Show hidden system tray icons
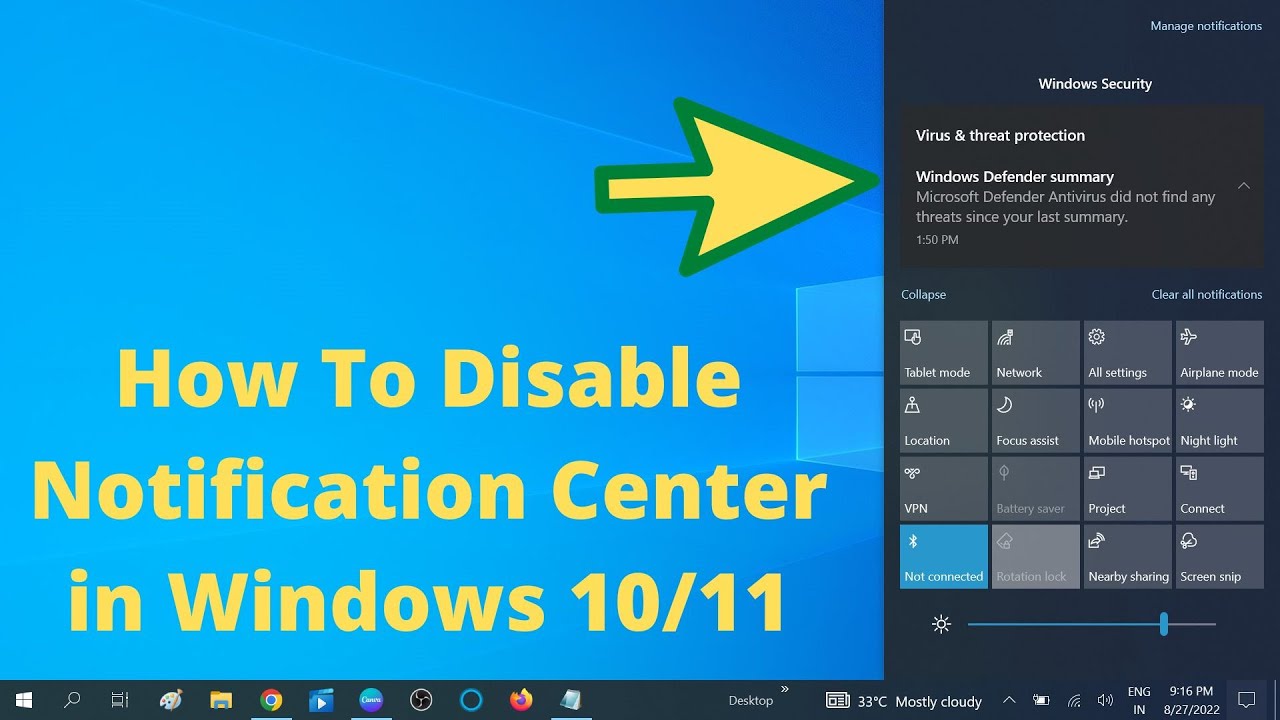The width and height of the screenshot is (1280, 720). point(1009,701)
